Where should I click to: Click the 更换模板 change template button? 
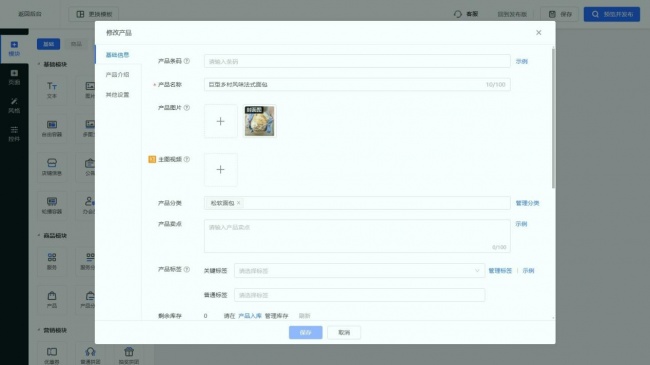coord(94,14)
